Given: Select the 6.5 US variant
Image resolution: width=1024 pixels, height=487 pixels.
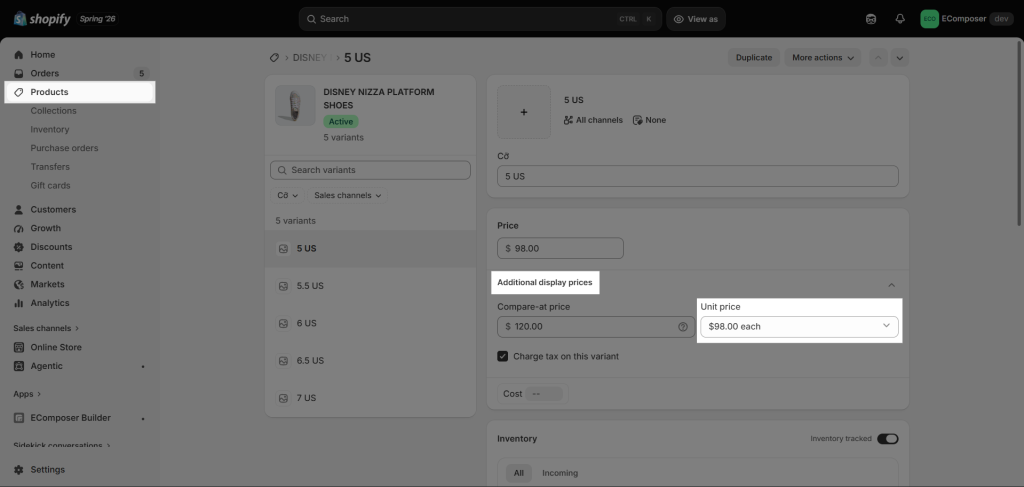Looking at the screenshot, I should [370, 360].
